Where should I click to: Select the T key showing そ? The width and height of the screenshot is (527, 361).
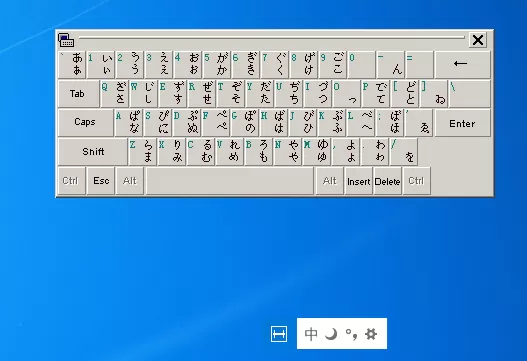(x=230, y=93)
